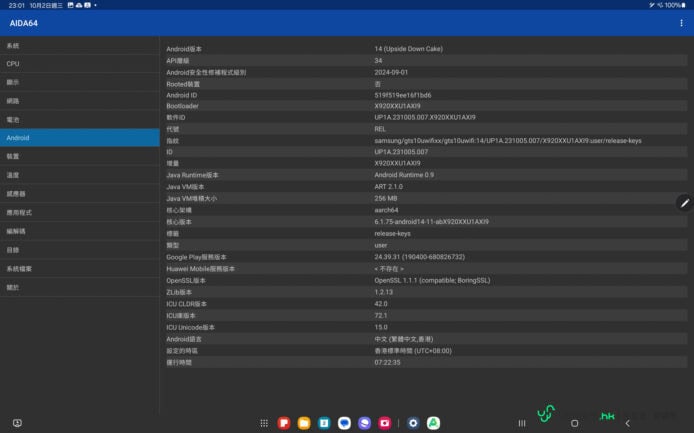The width and height of the screenshot is (694, 433).
Task: Open the 溫度 temperature section
Action: [80, 175]
